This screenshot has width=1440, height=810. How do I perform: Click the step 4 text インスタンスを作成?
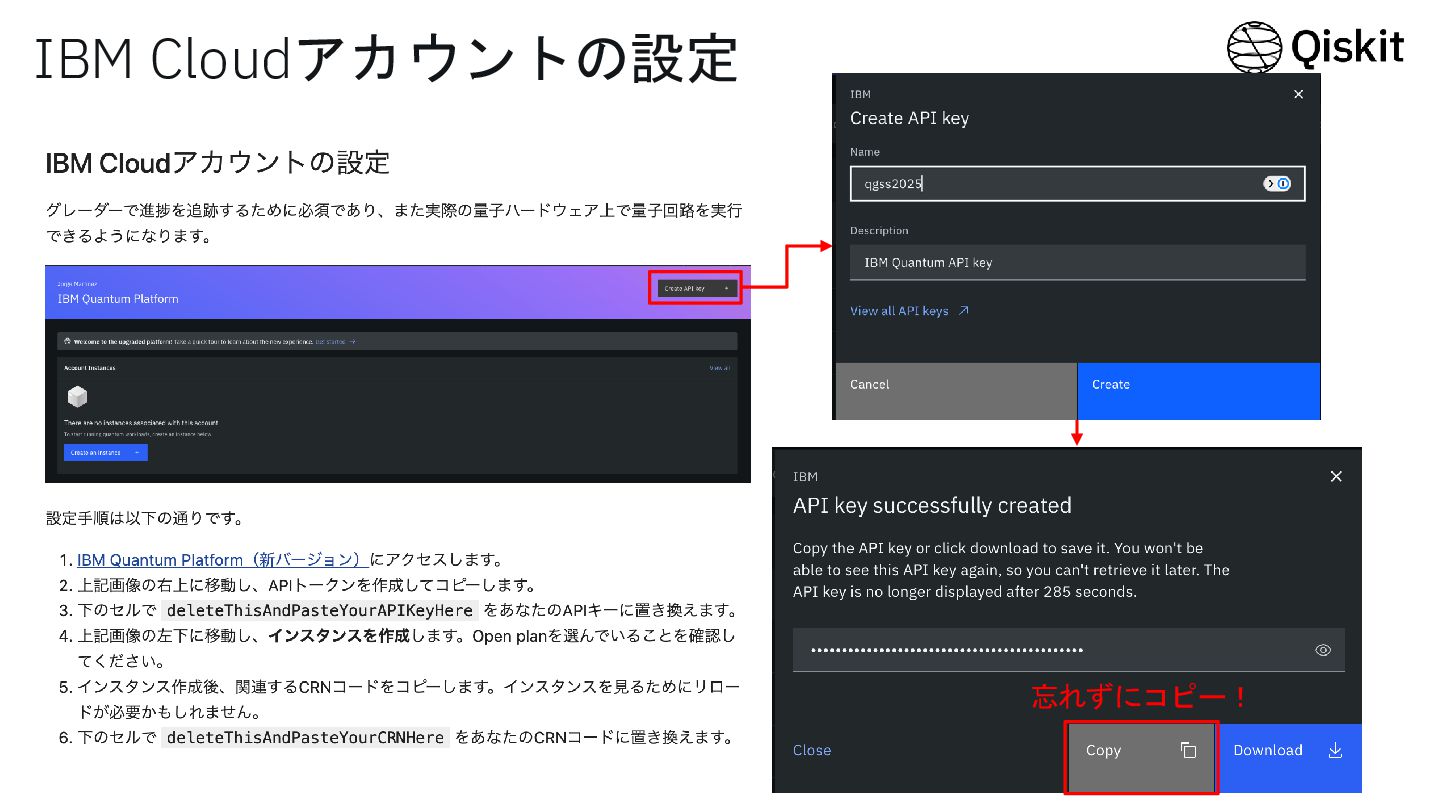tap(339, 636)
